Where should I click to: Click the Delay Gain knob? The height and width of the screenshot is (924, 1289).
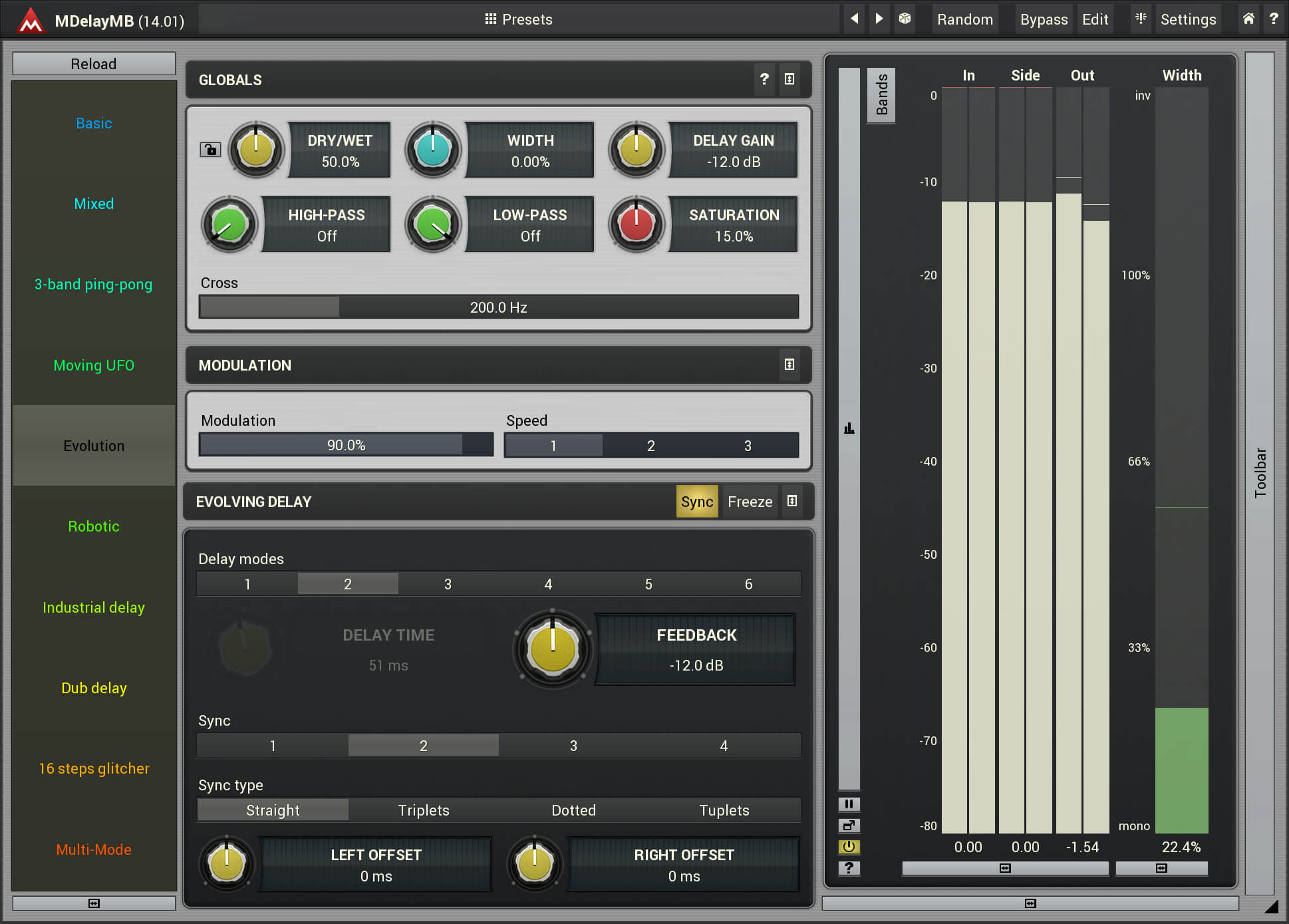tap(637, 149)
